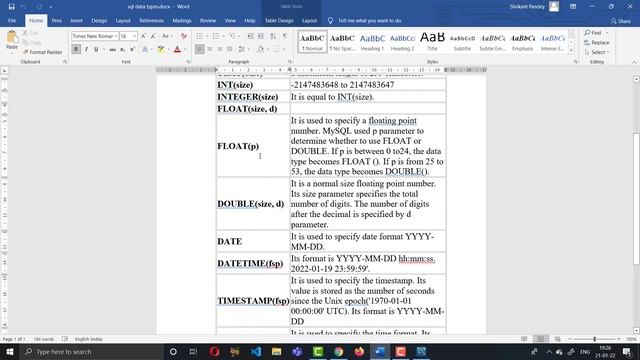
Task: Justify text alignment
Action: 229,49
